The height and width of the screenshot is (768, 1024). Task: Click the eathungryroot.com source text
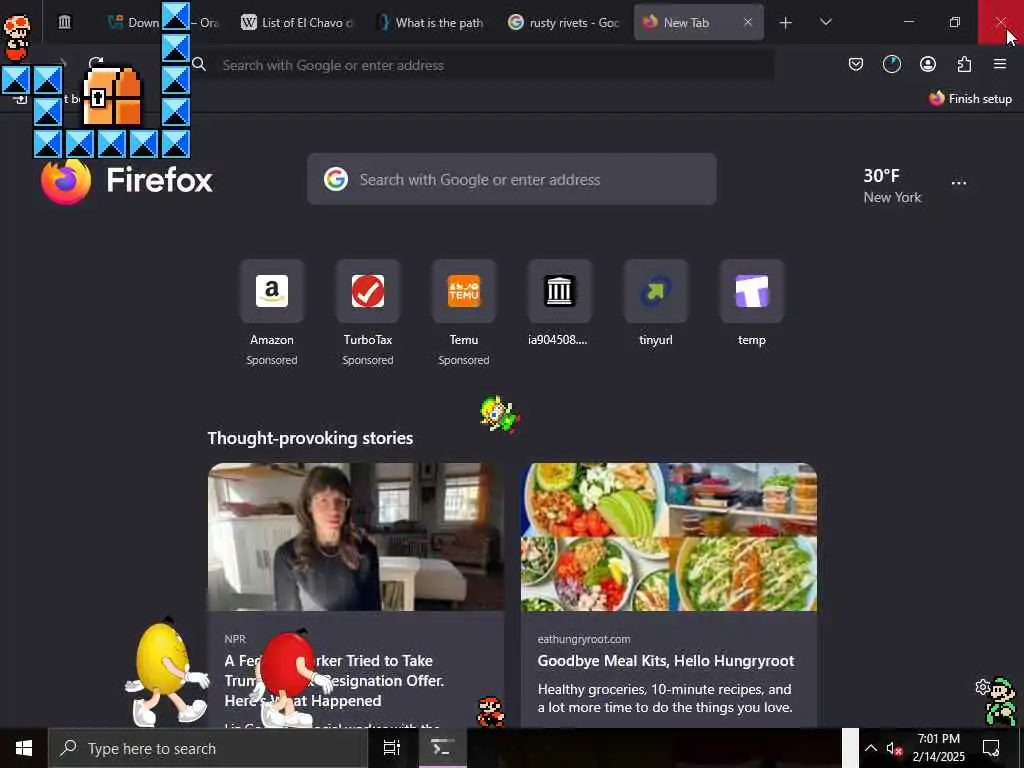pos(584,639)
